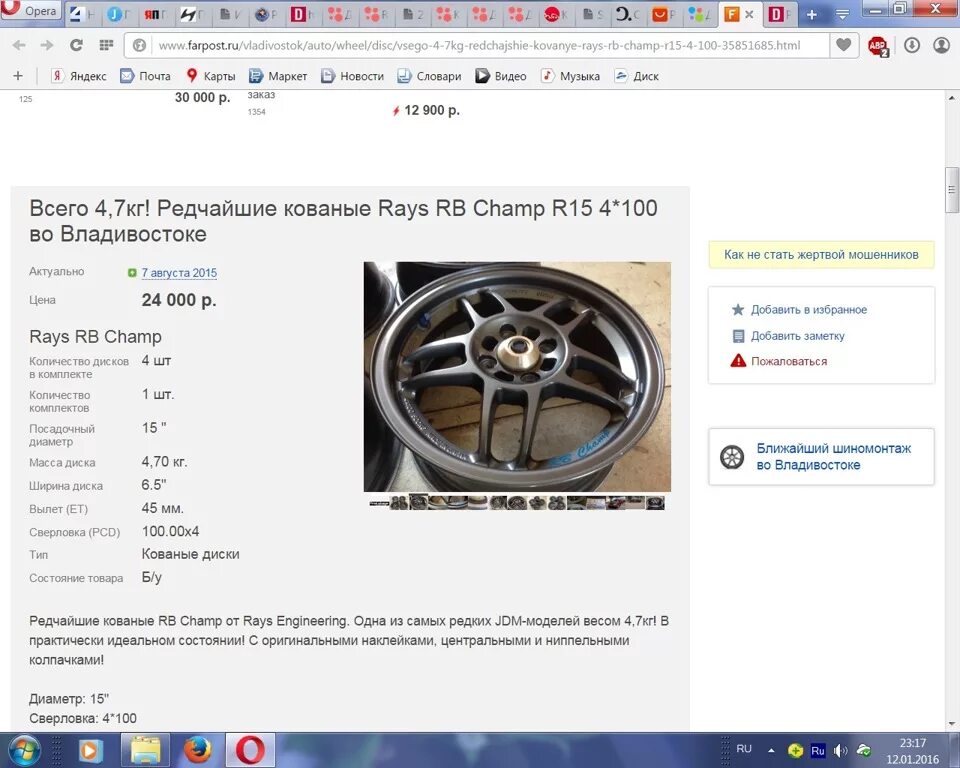Viewport: 960px width, 768px height.
Task: Open the Opera main menu button
Action: pyautogui.click(x=31, y=10)
